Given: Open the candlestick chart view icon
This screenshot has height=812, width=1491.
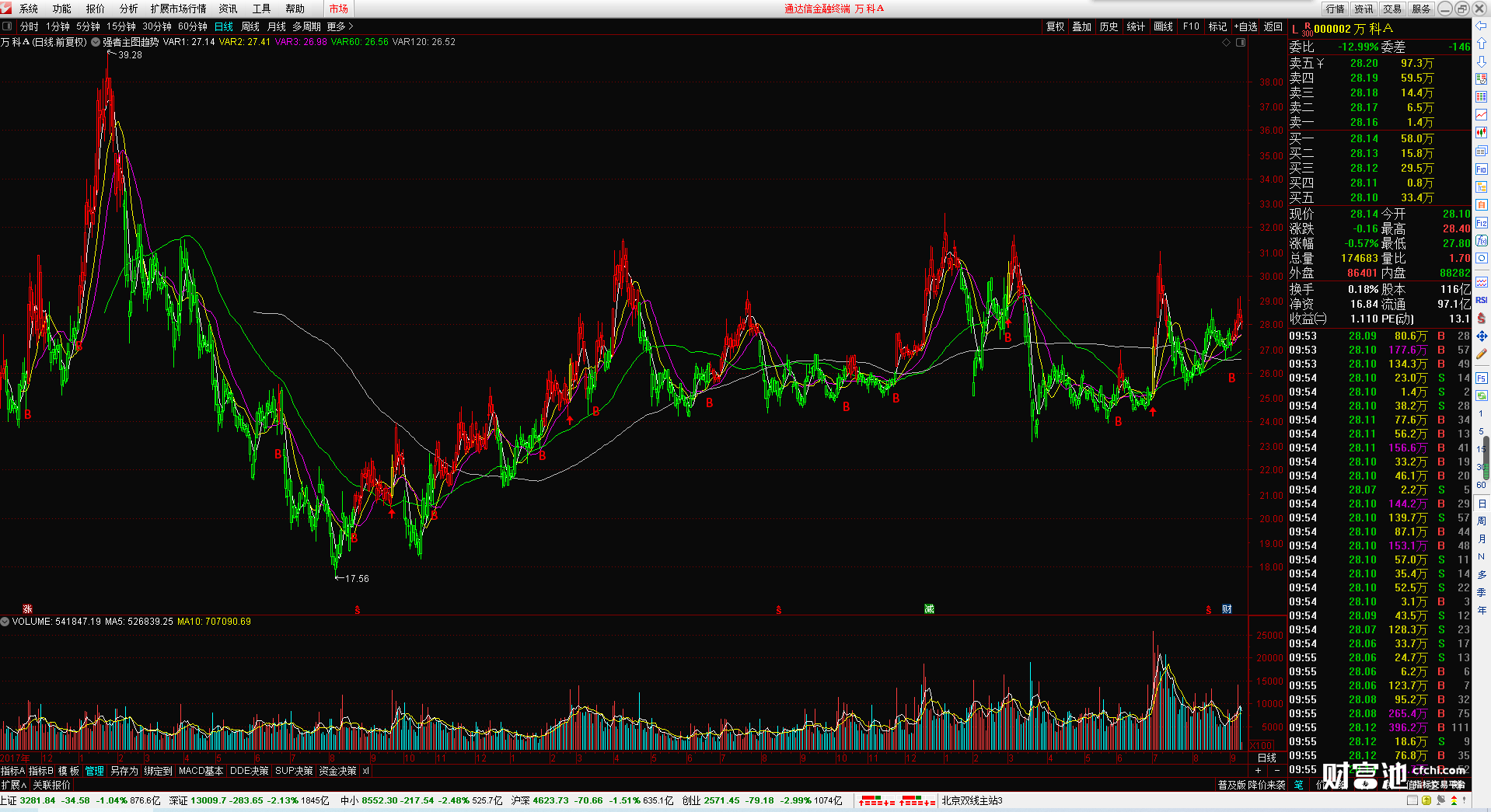Looking at the screenshot, I should [1482, 133].
